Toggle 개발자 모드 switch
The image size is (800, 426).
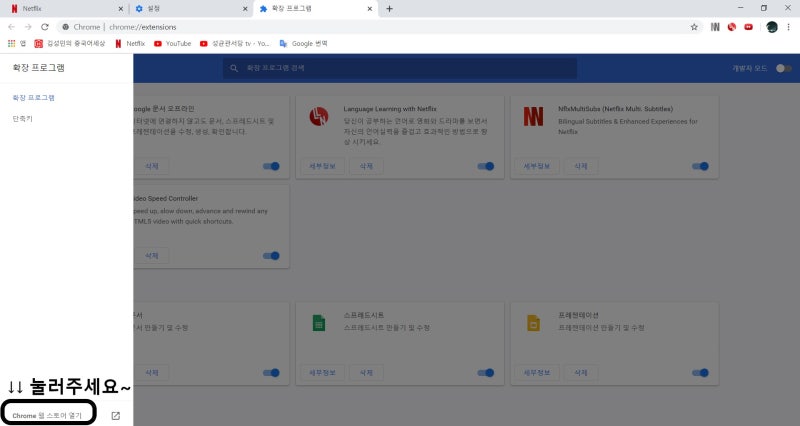pyautogui.click(x=784, y=68)
